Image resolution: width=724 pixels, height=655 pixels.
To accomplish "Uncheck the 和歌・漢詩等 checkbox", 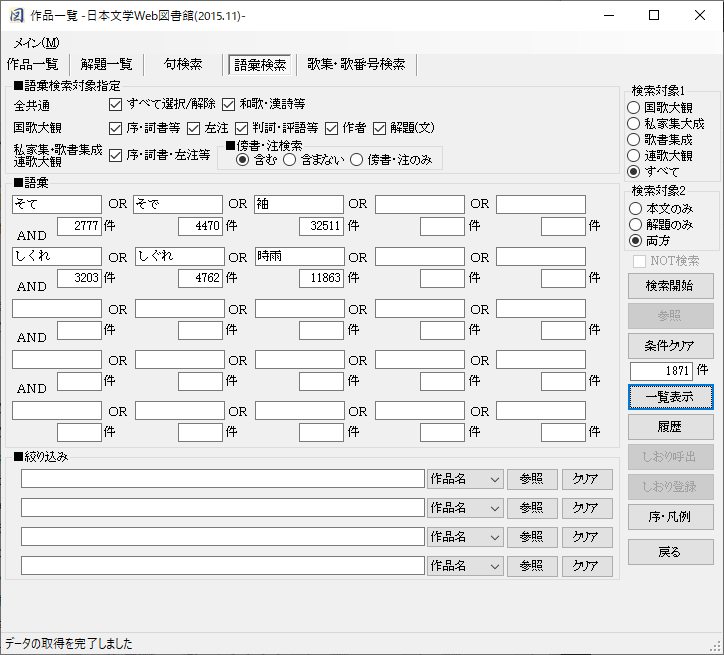I will click(229, 104).
